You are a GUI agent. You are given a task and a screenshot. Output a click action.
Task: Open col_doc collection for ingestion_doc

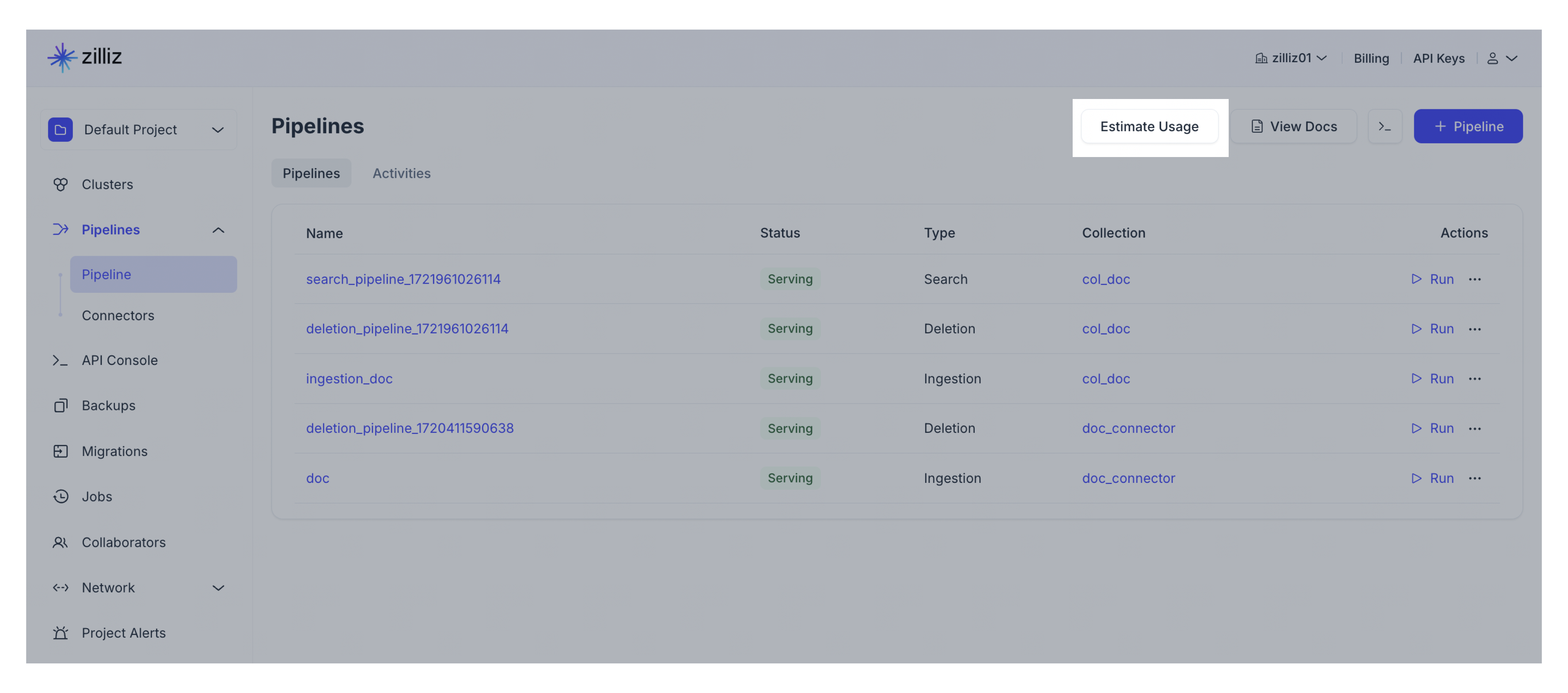[x=1105, y=379]
